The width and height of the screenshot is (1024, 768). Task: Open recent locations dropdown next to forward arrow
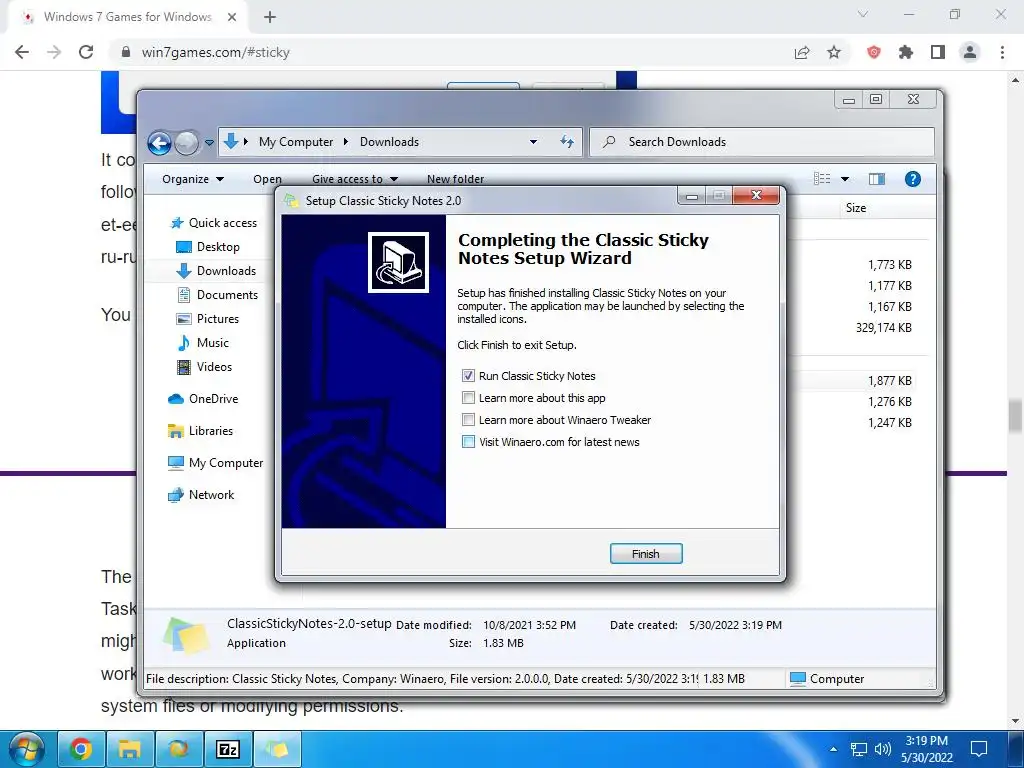pos(209,142)
